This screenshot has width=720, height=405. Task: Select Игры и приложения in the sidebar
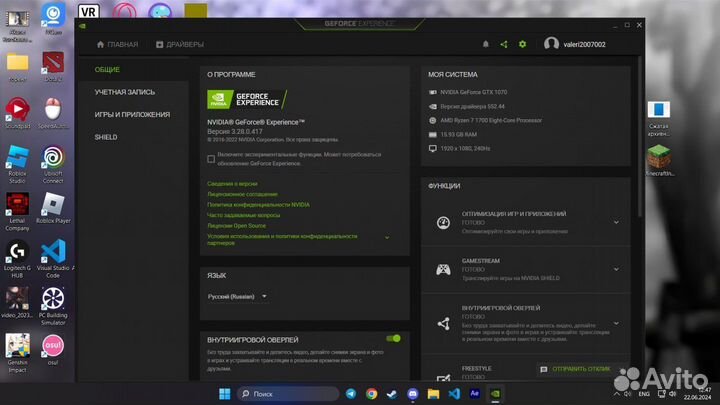[132, 114]
